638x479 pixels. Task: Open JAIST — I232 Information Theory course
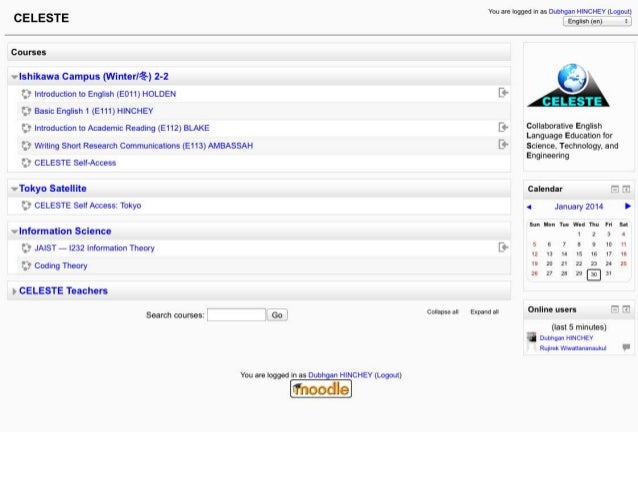tap(94, 248)
